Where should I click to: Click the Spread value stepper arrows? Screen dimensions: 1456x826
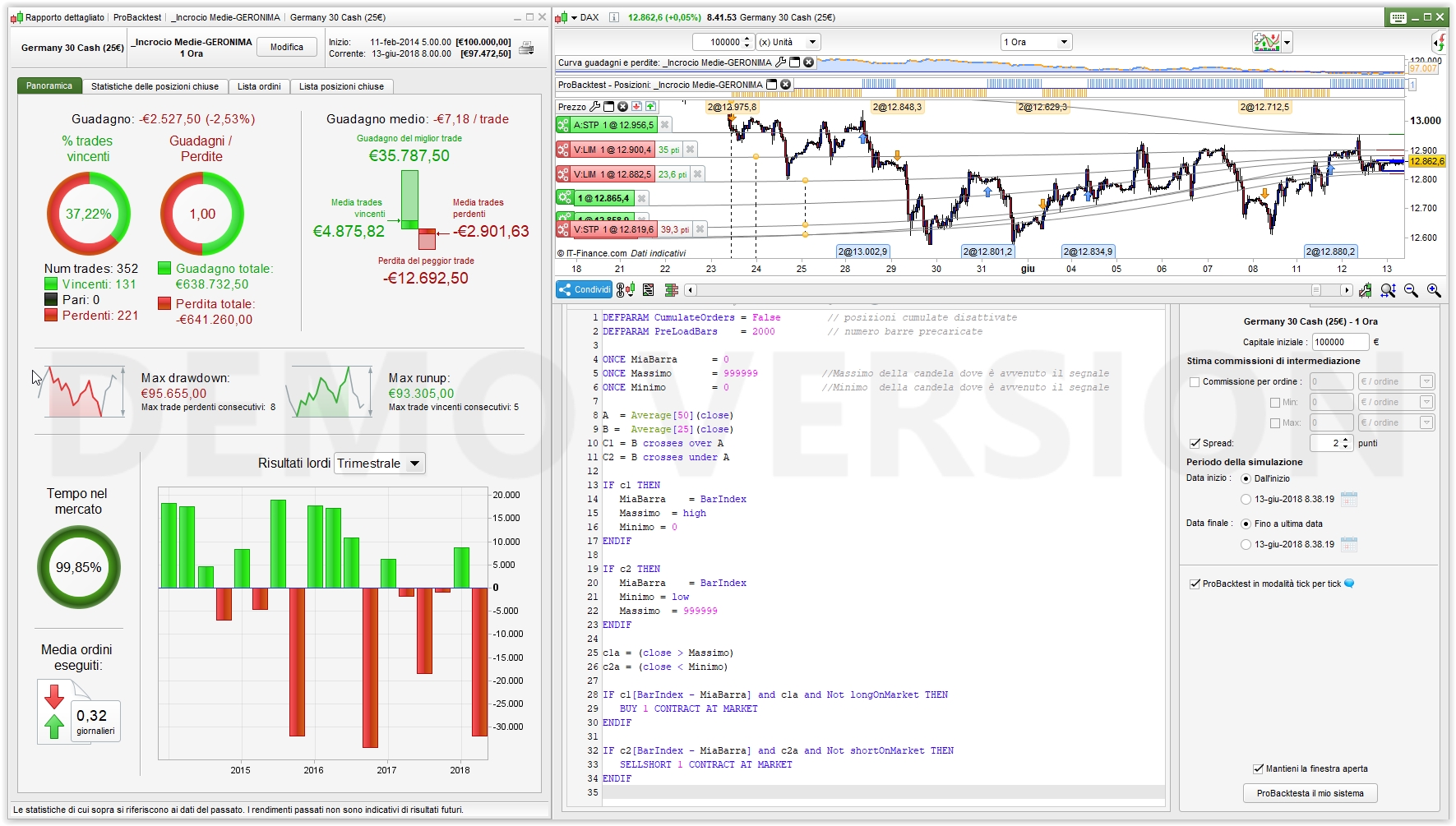point(1346,443)
